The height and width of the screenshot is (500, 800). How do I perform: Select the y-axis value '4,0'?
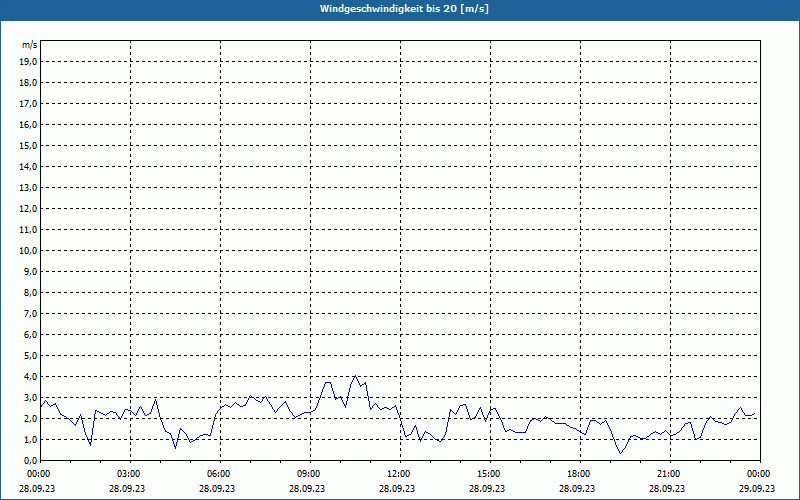click(31, 377)
